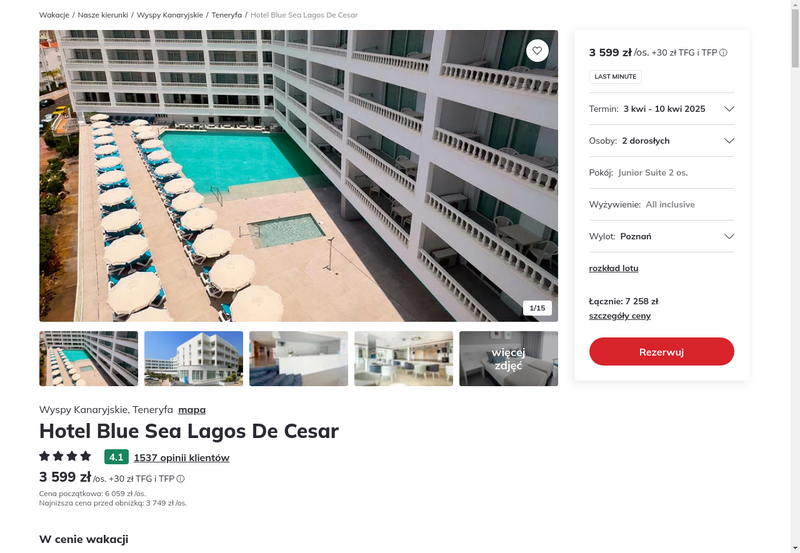The image size is (800, 553).
Task: Open the mapa link
Action: [x=192, y=410]
